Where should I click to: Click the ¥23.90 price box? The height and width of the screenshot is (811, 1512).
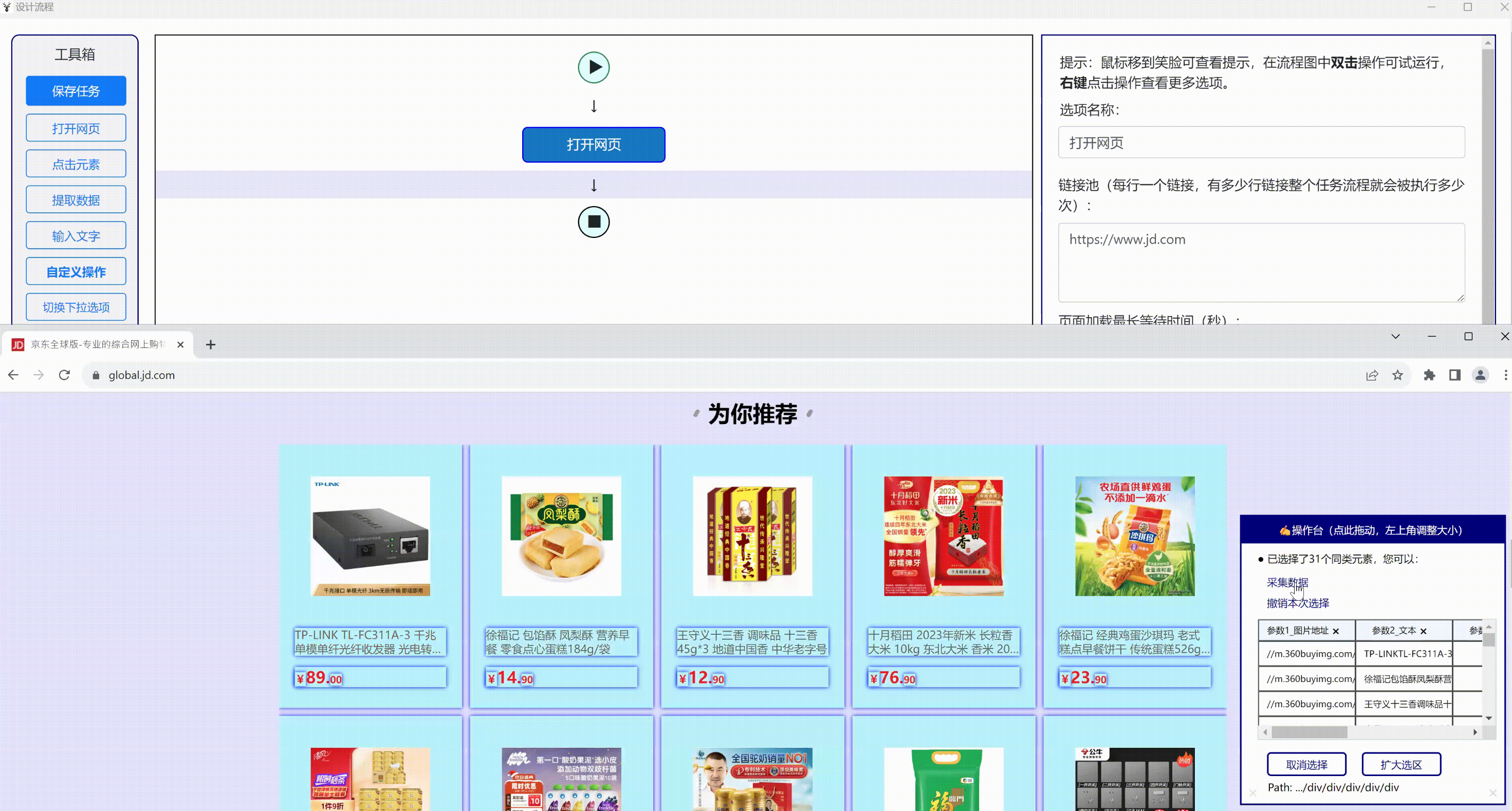(x=1135, y=677)
